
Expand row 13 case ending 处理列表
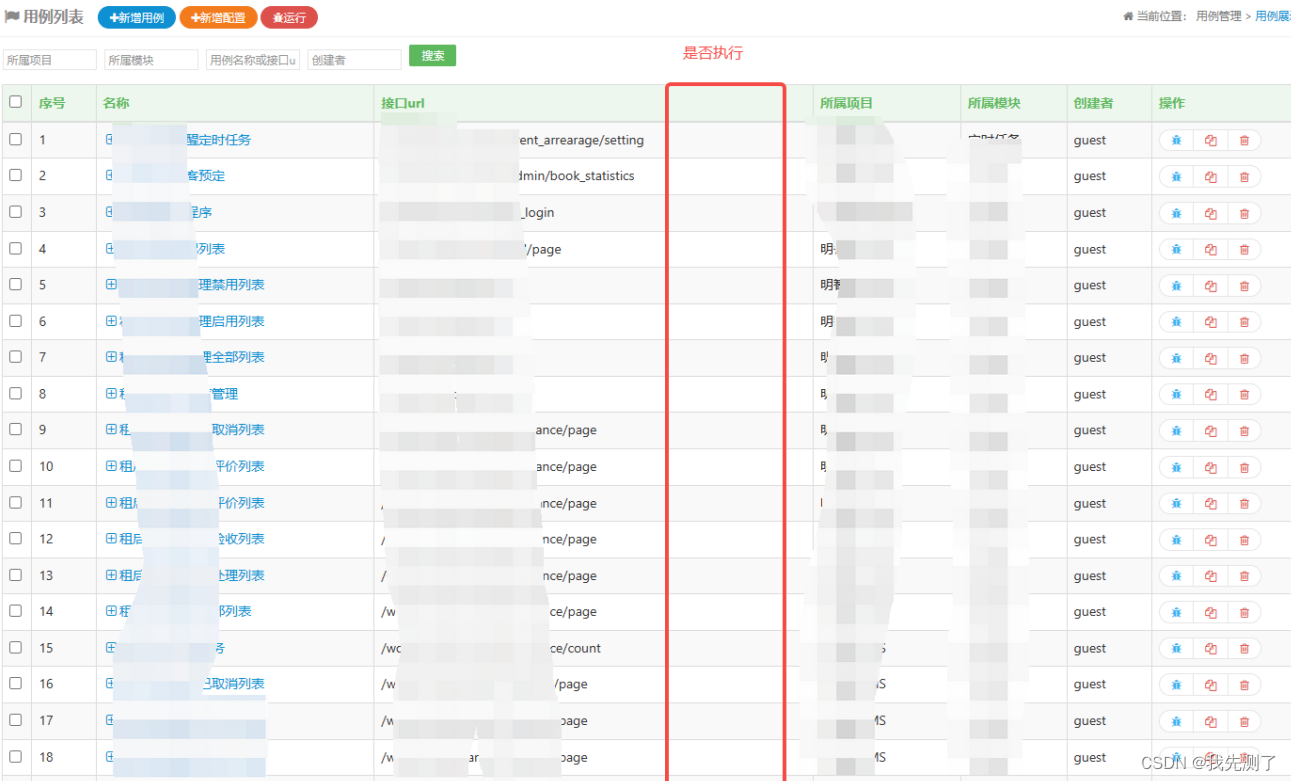pos(111,575)
